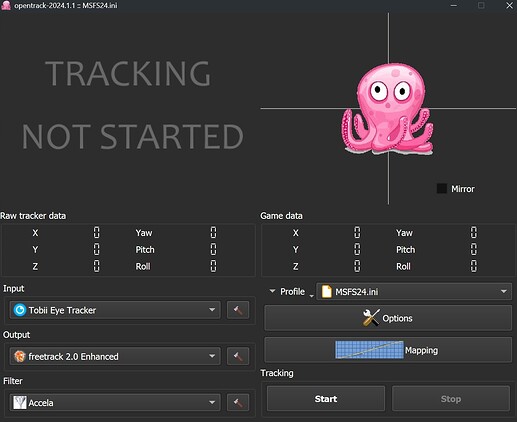Minimize the opentrack window
This screenshot has height=422, width=517.
[x=453, y=5]
